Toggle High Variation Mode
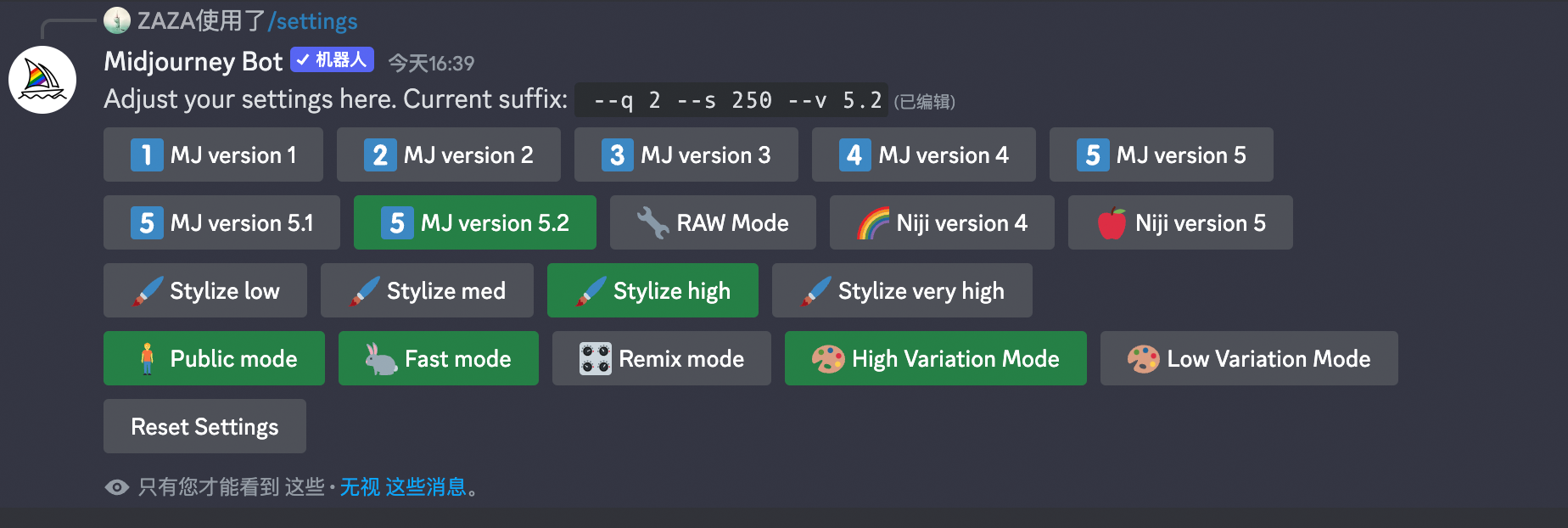Image resolution: width=1568 pixels, height=528 pixels. click(935, 358)
